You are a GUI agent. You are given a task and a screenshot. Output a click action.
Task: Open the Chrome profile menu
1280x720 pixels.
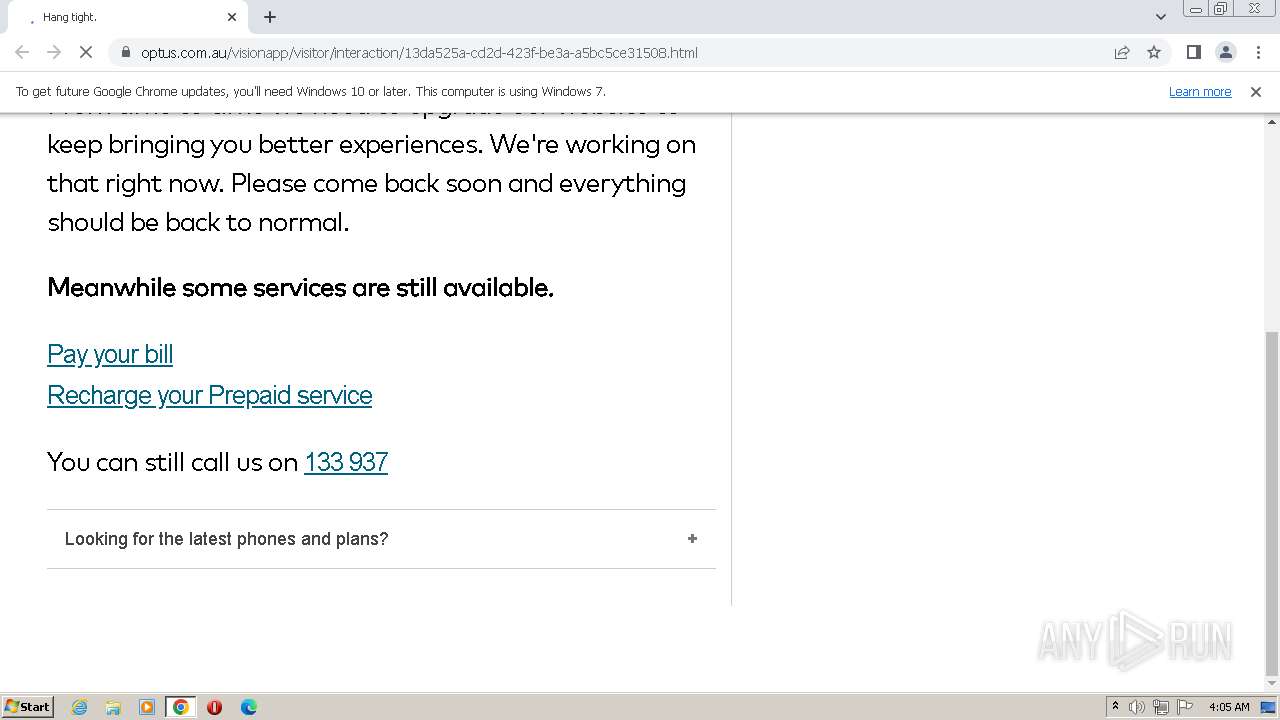(x=1225, y=52)
